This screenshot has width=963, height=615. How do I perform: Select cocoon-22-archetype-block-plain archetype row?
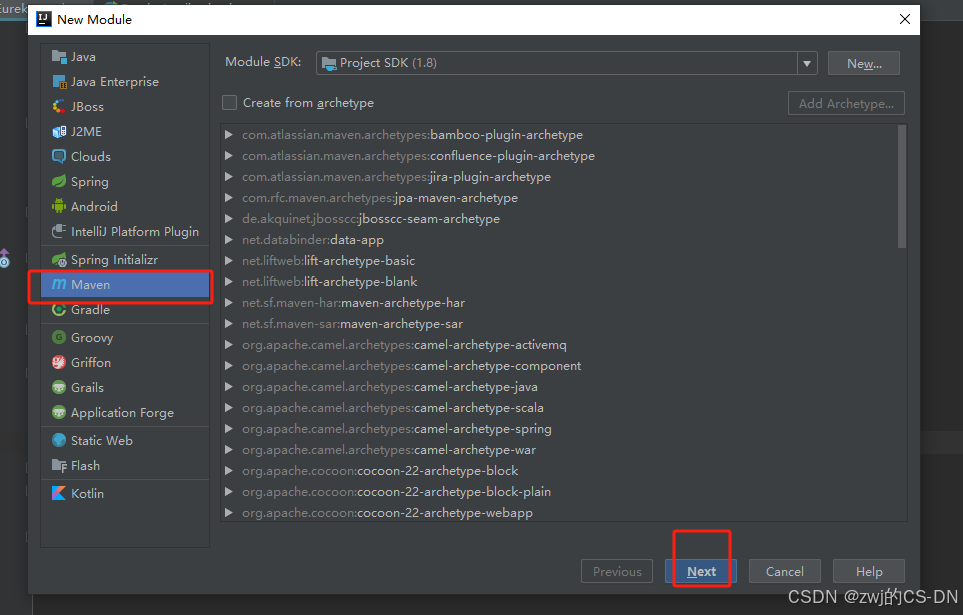(x=559, y=492)
